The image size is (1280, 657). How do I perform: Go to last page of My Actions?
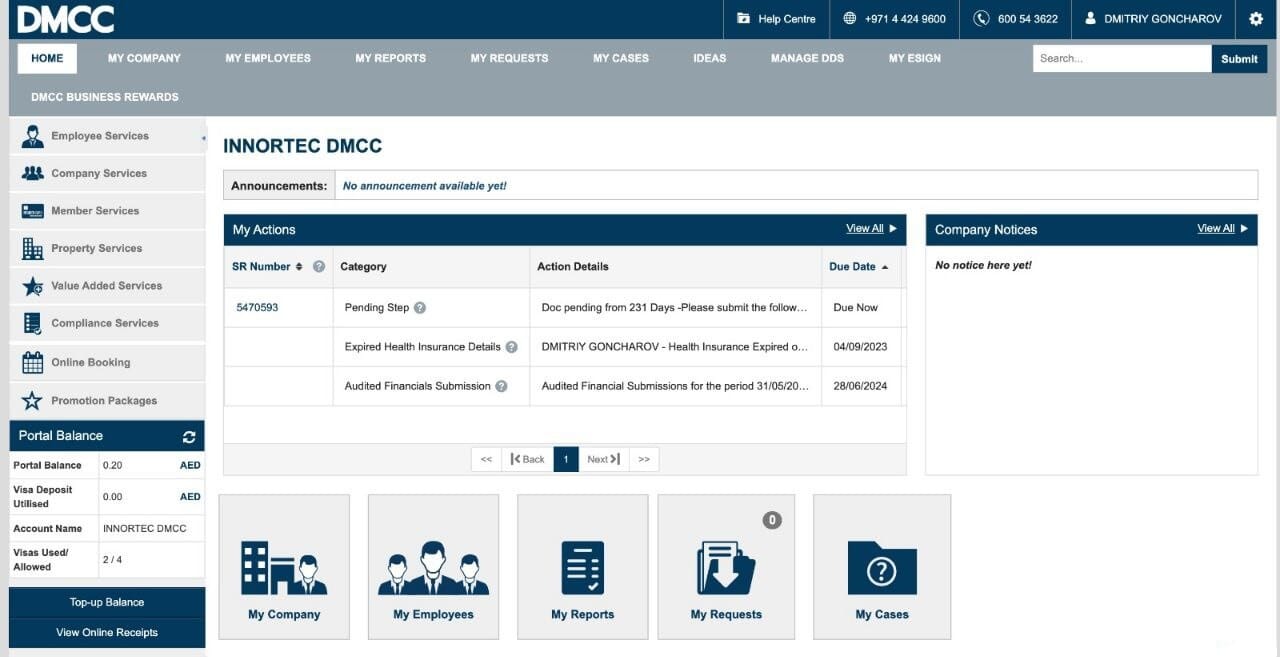tap(644, 459)
